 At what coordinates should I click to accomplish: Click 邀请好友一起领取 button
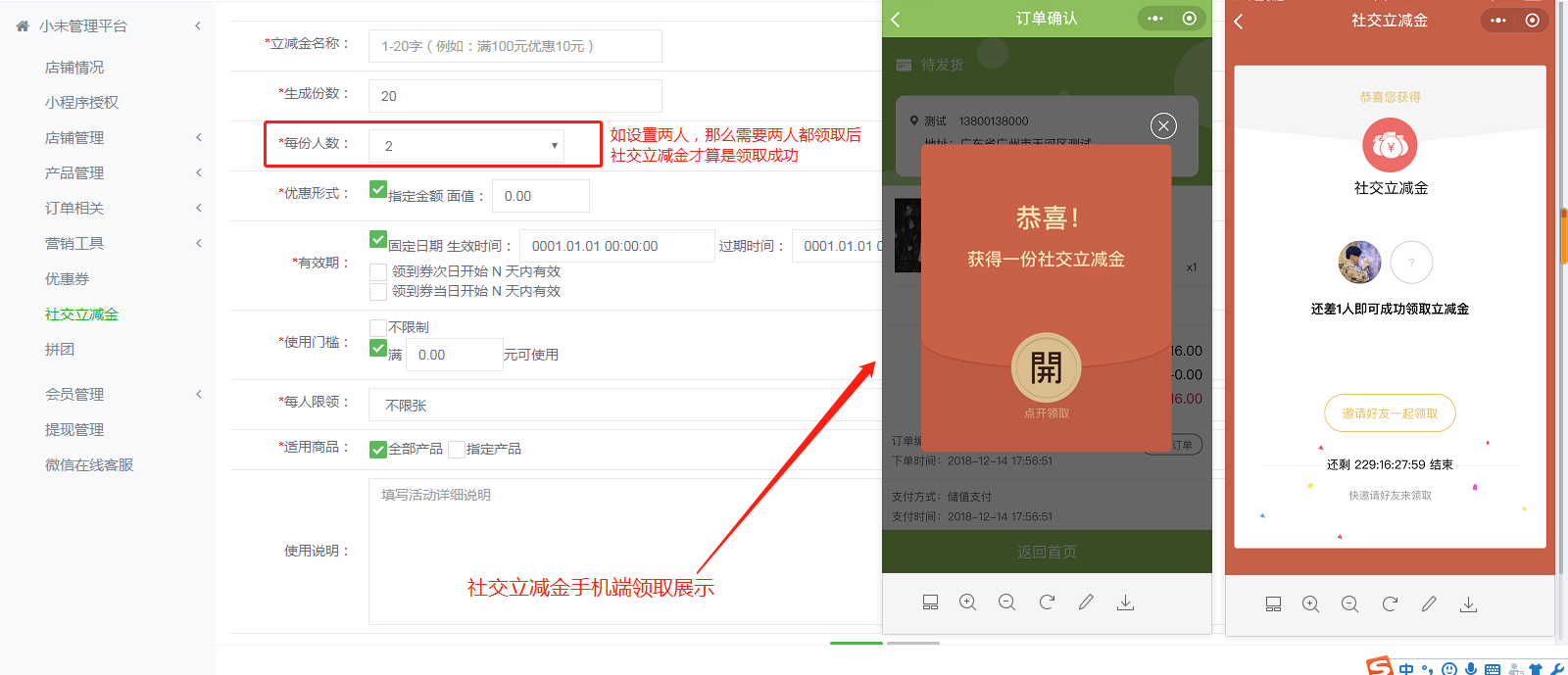point(1390,413)
